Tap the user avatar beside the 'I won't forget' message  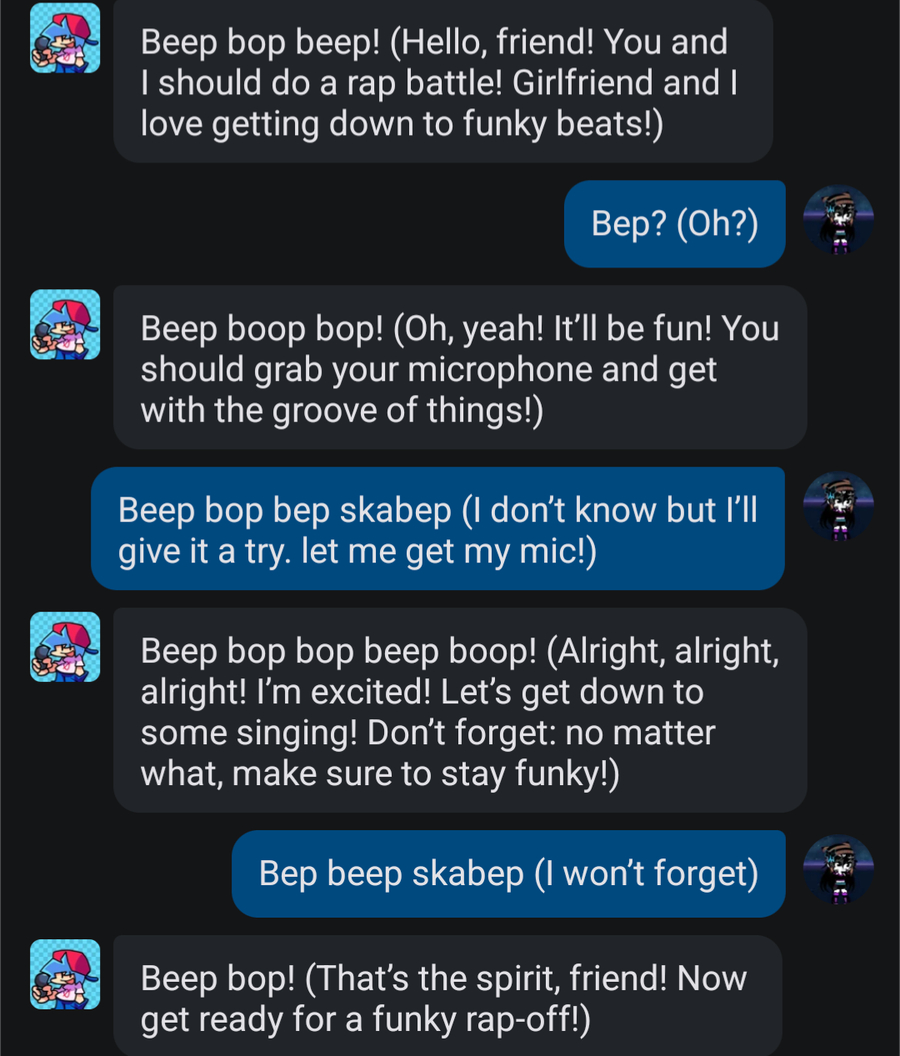[838, 869]
